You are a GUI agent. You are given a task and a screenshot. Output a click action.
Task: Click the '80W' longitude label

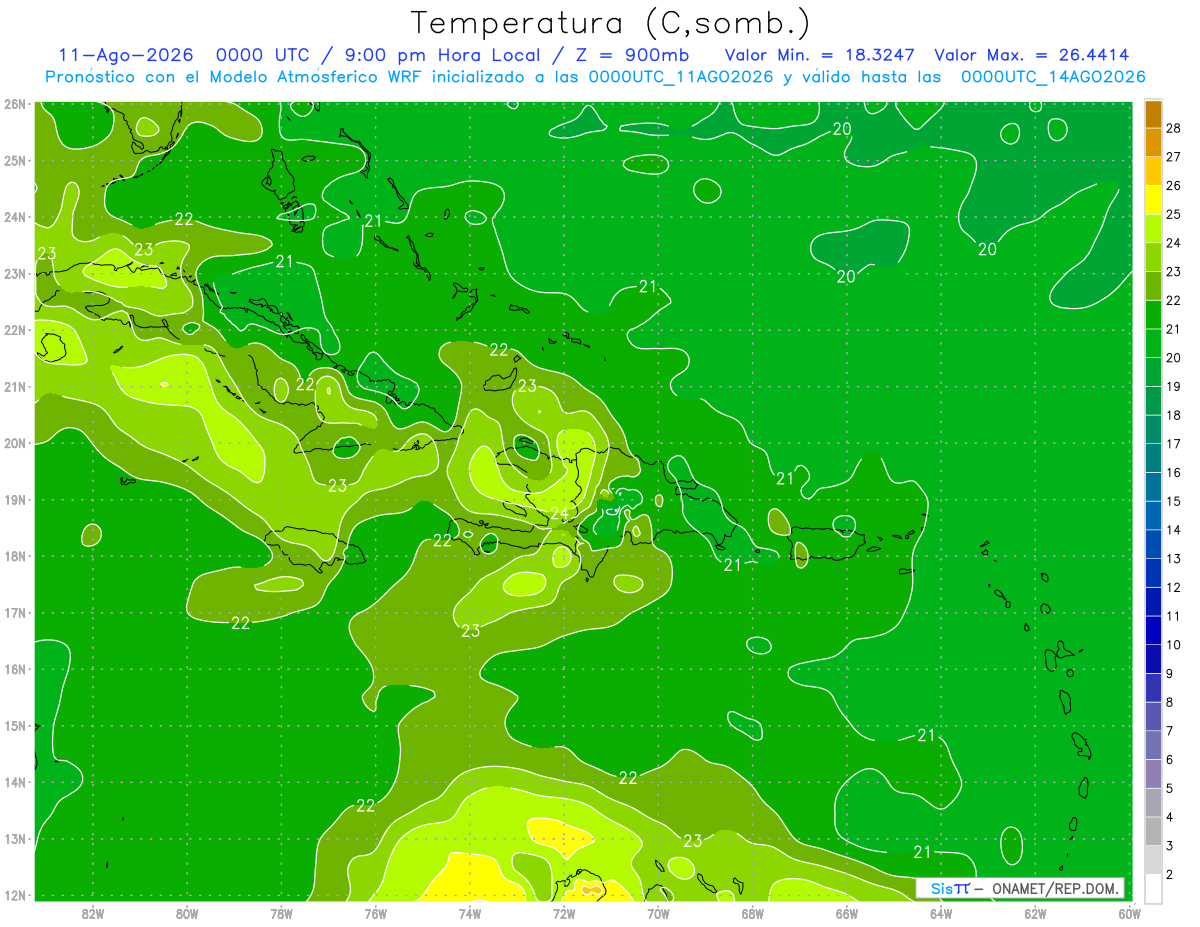[187, 912]
